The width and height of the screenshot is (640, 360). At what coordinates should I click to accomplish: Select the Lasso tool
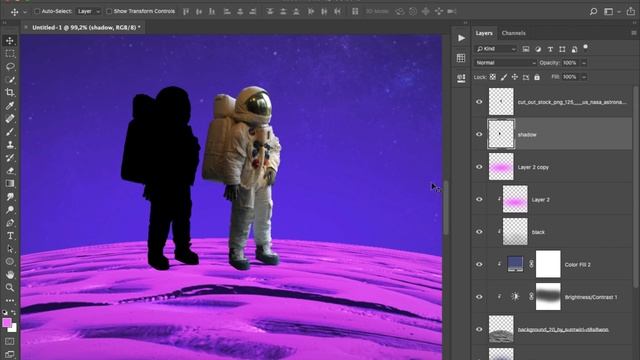click(10, 67)
